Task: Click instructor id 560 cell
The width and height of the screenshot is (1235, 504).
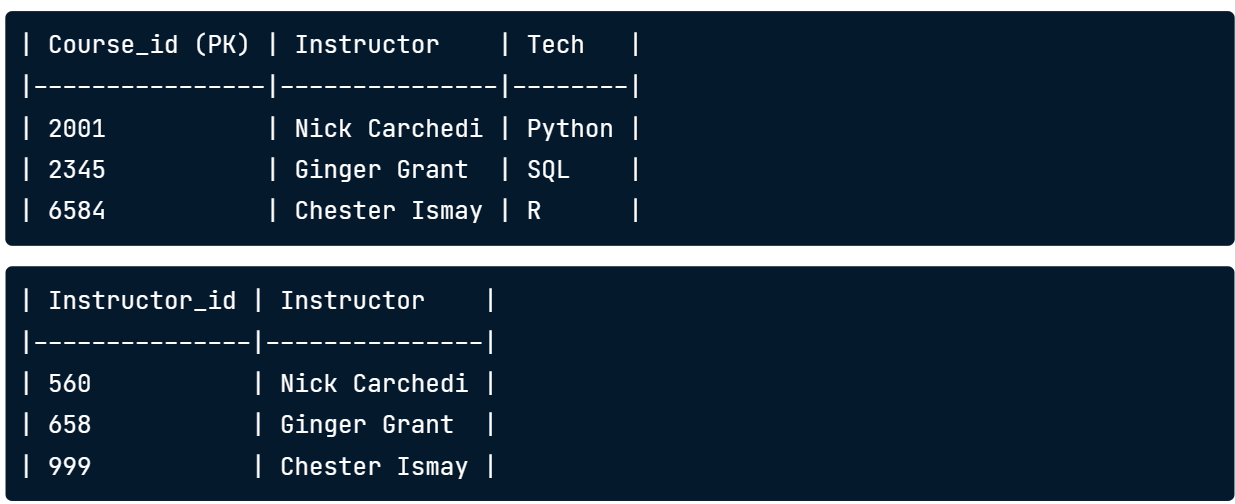Action: [70, 383]
